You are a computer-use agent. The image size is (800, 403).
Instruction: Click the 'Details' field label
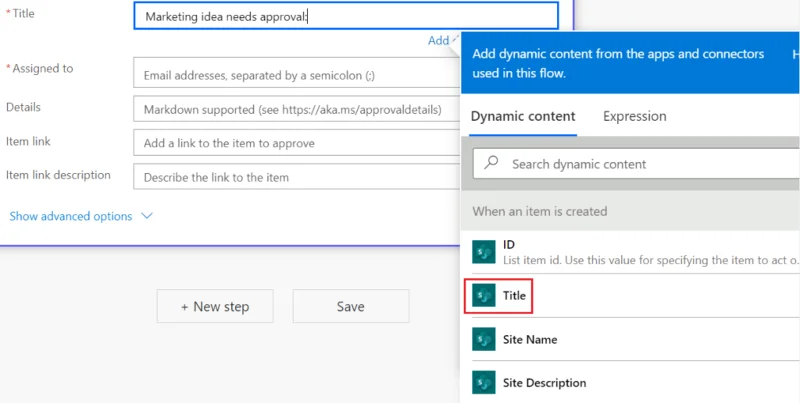coord(23,107)
